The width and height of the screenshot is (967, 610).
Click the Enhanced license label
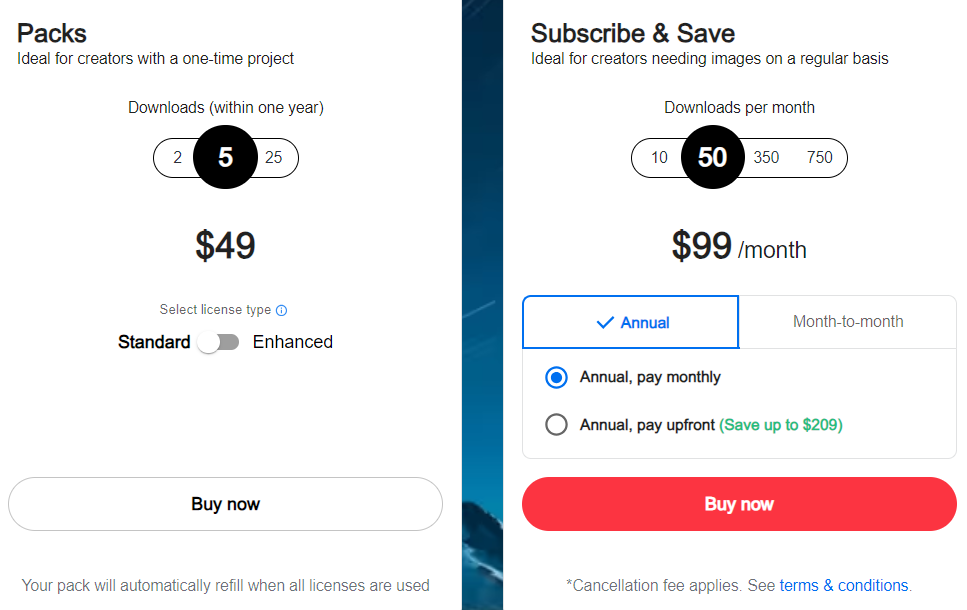tap(293, 342)
